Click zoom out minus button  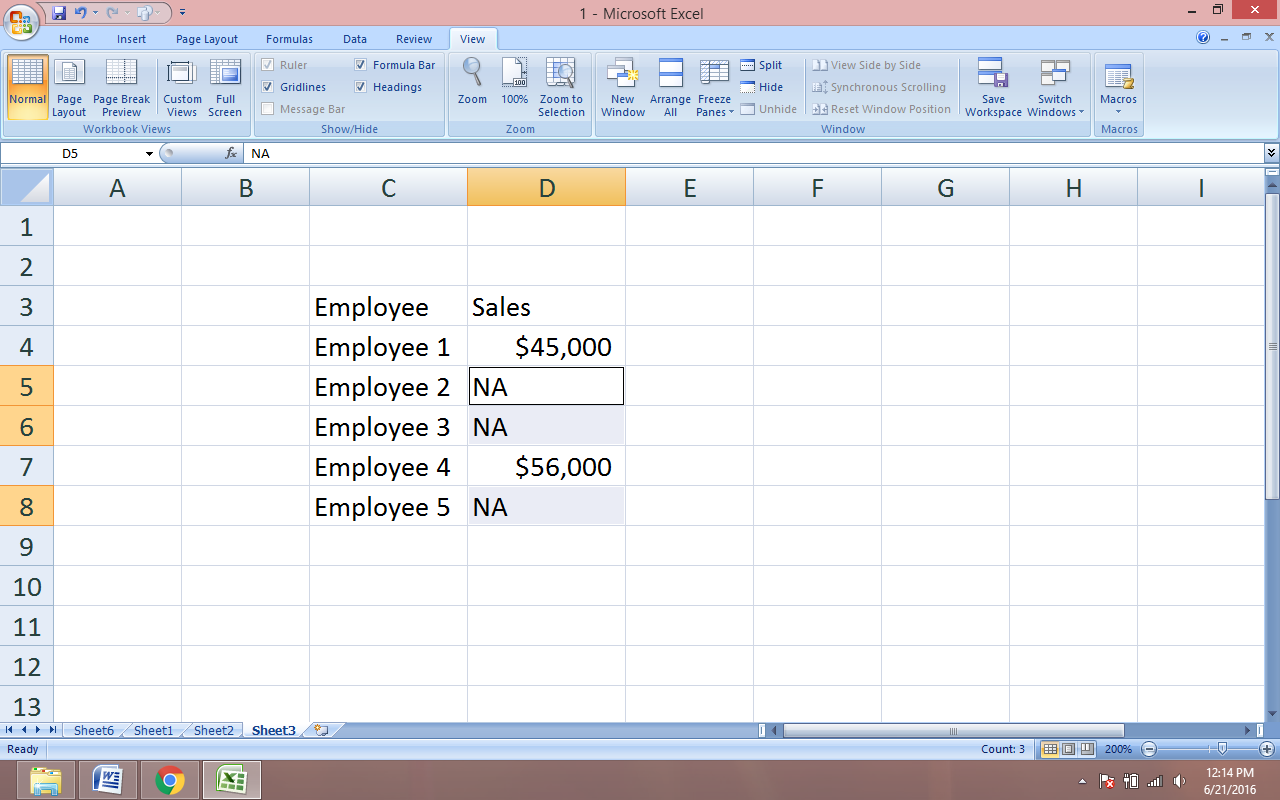(x=1149, y=749)
